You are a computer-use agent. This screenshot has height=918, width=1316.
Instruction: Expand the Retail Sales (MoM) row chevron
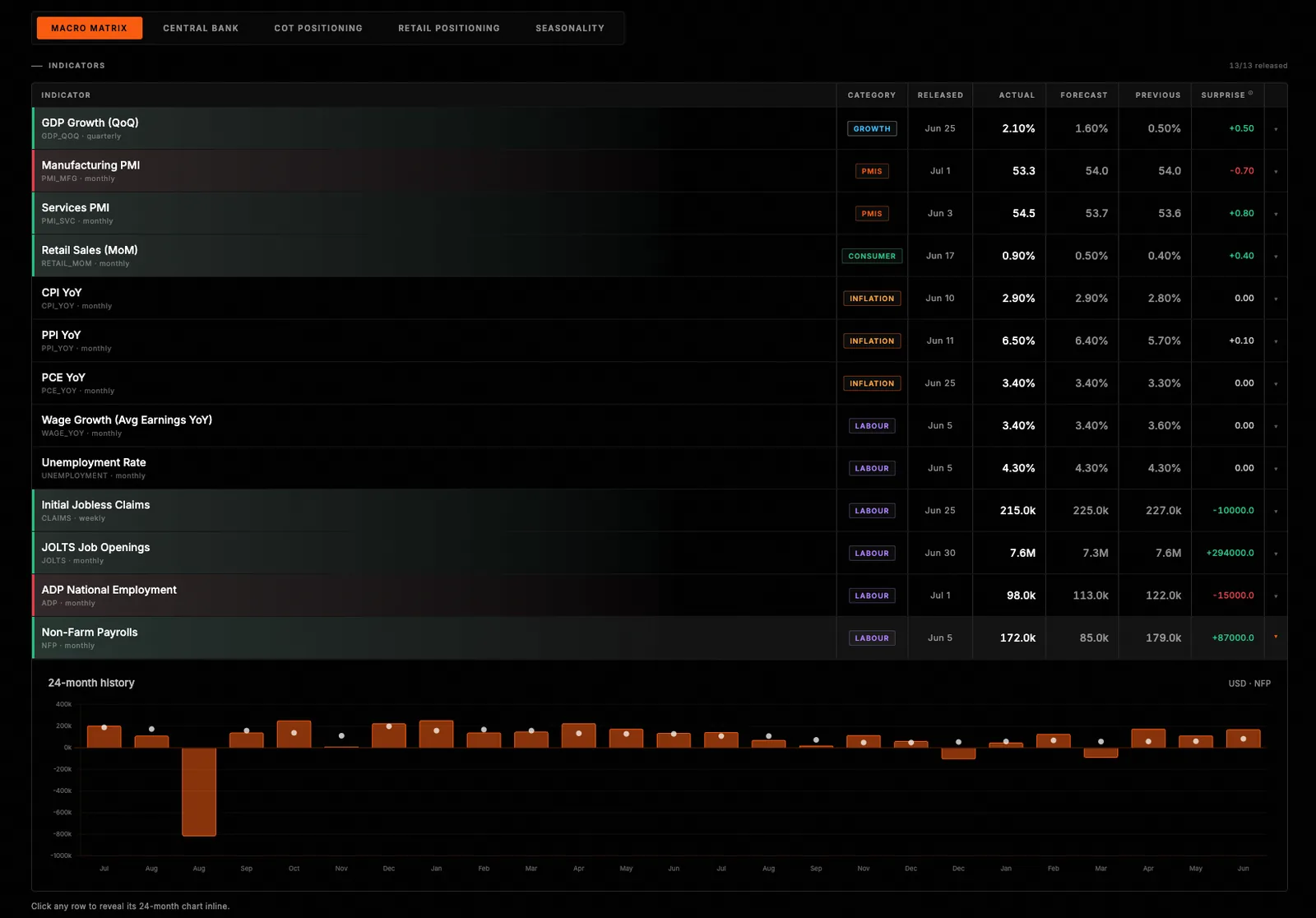[x=1276, y=257]
